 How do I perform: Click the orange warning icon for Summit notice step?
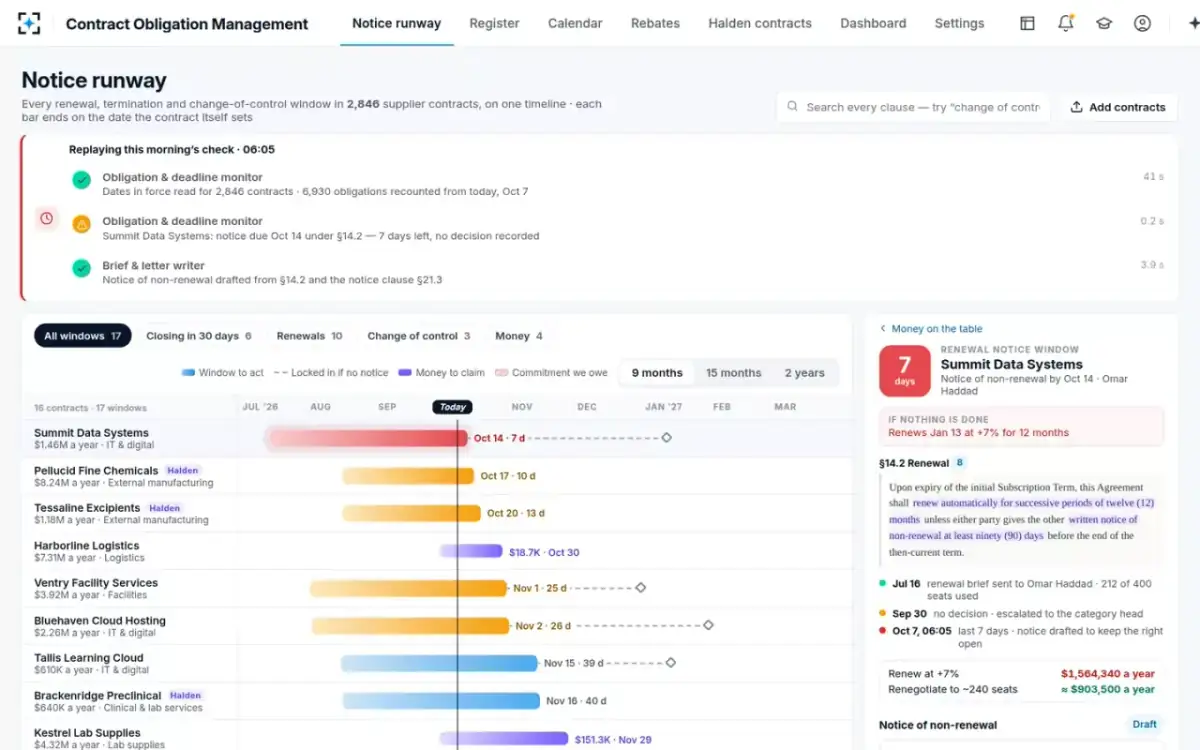click(x=81, y=224)
